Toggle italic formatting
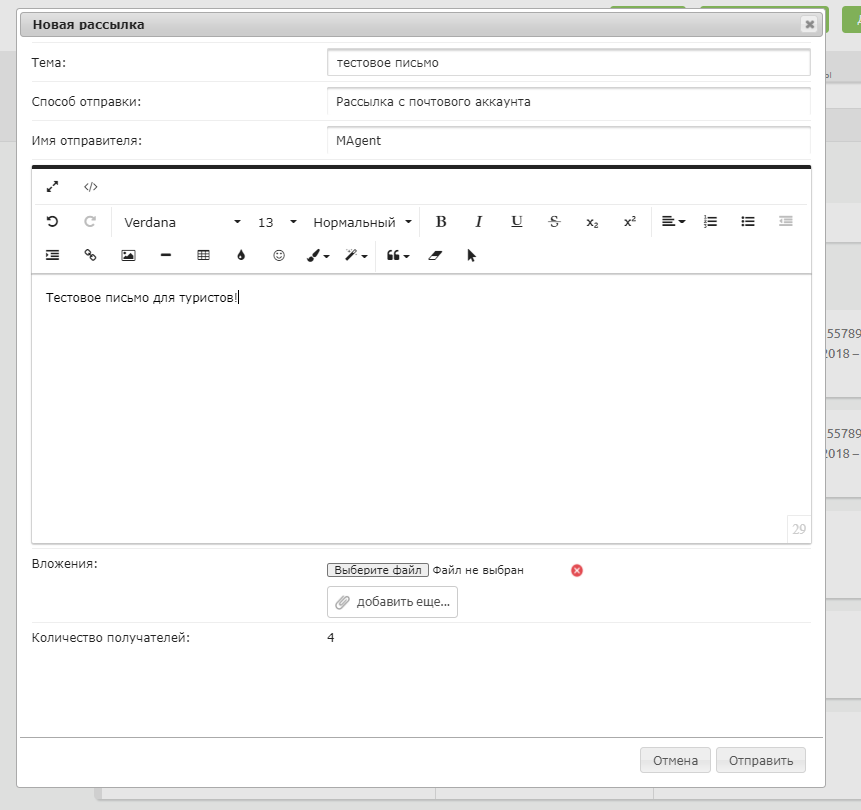Image resolution: width=861 pixels, height=810 pixels. pos(479,222)
